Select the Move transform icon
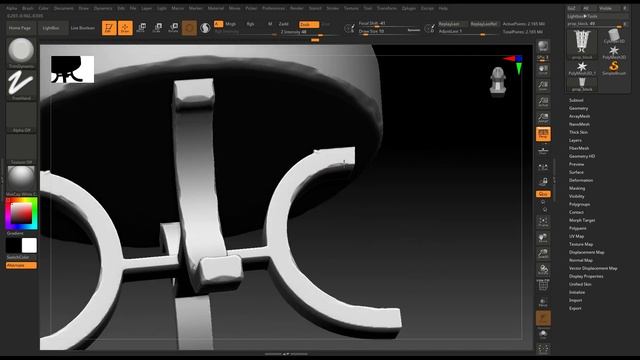Image resolution: width=640 pixels, height=360 pixels. (142, 28)
